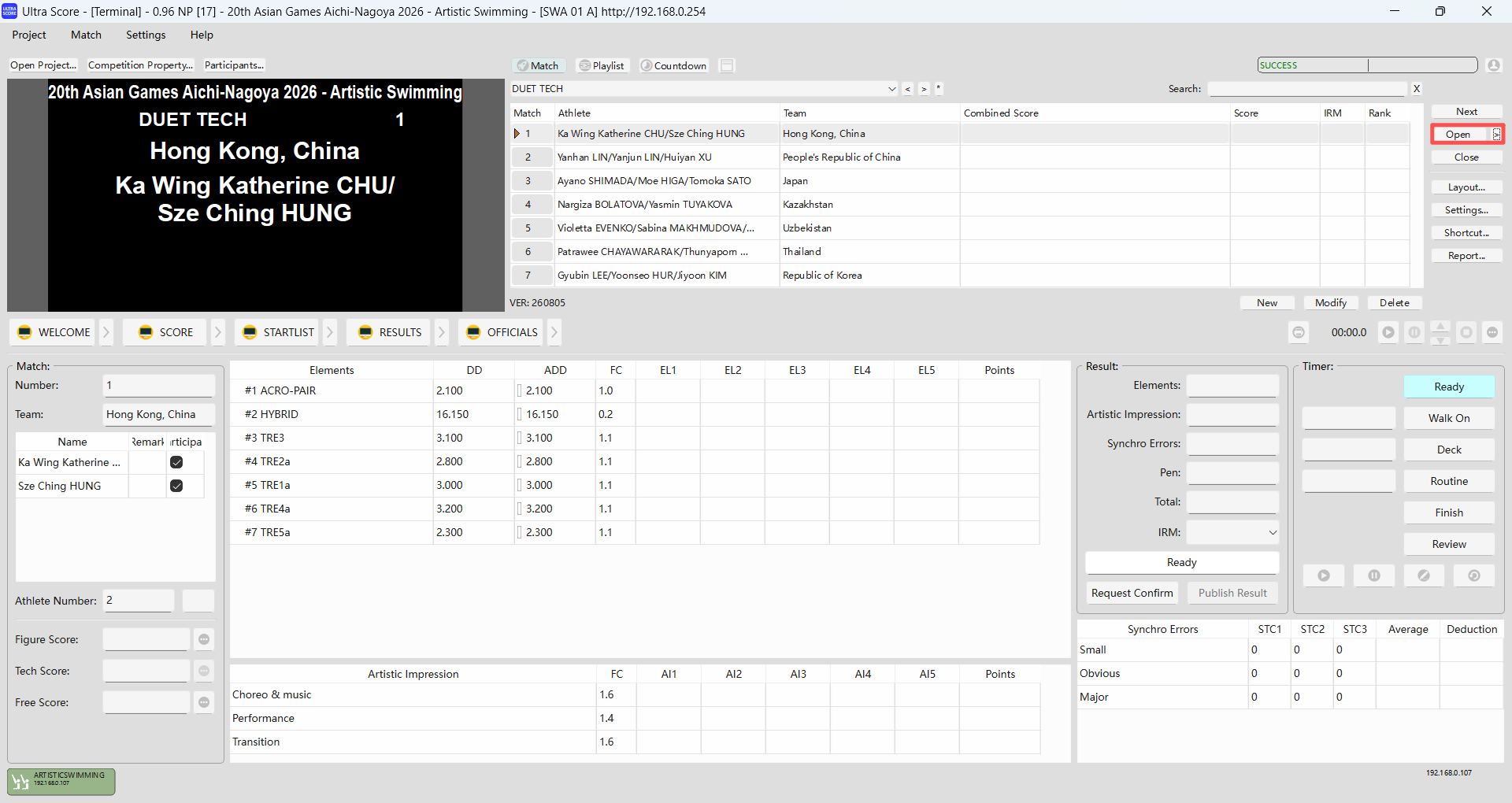This screenshot has height=803, width=1512.
Task: Pause the top timer with pause icon
Action: (x=1414, y=332)
